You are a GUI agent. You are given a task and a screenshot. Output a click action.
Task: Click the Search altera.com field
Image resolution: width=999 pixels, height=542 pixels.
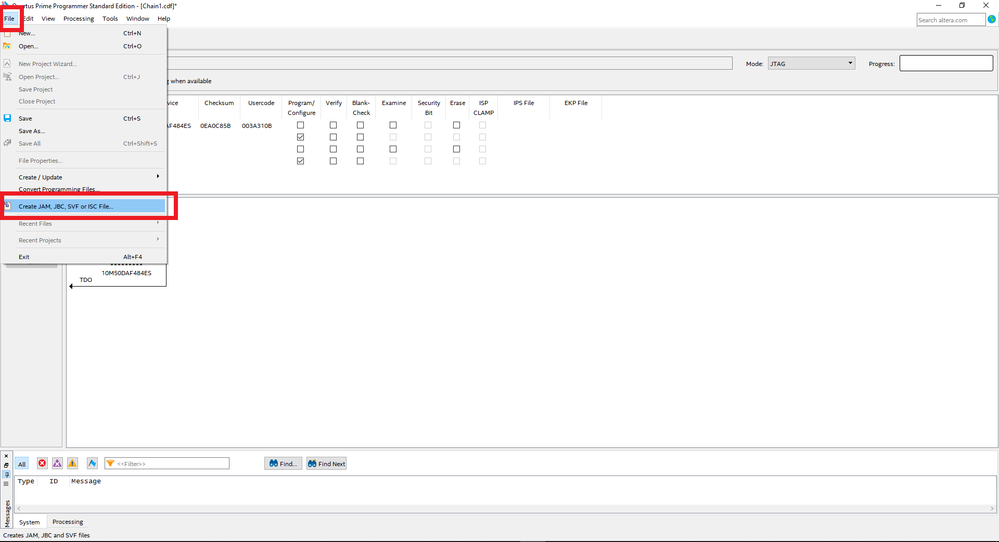click(951, 20)
